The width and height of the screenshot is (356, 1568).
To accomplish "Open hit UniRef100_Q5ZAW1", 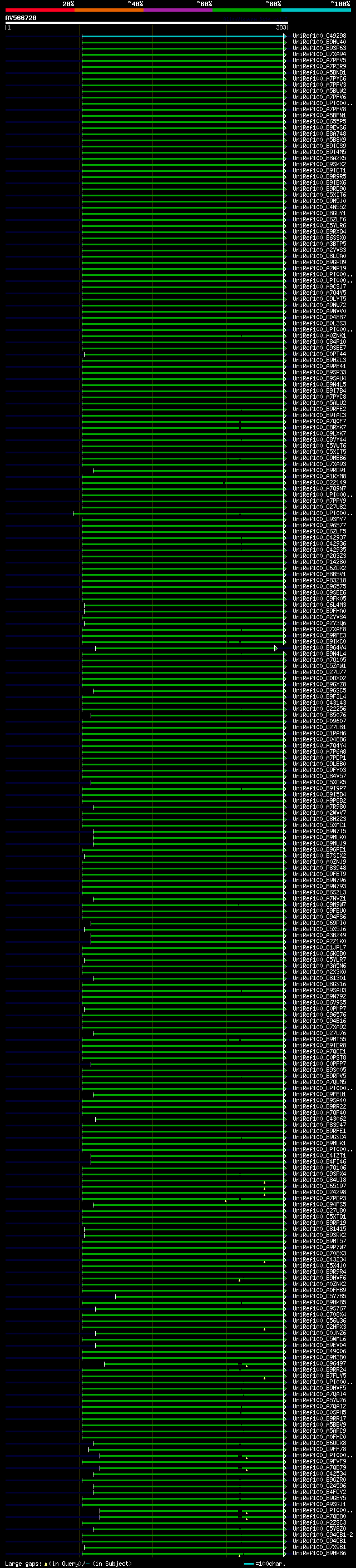I will tap(319, 666).
